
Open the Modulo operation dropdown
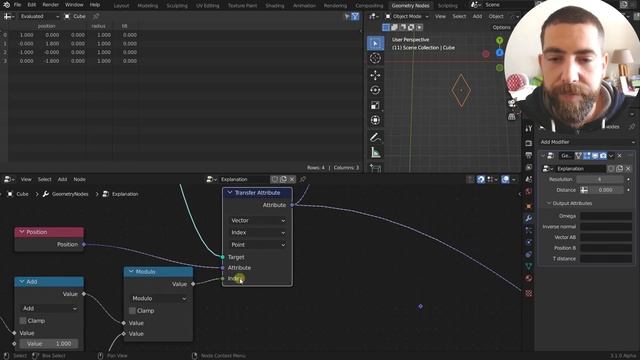(159, 298)
